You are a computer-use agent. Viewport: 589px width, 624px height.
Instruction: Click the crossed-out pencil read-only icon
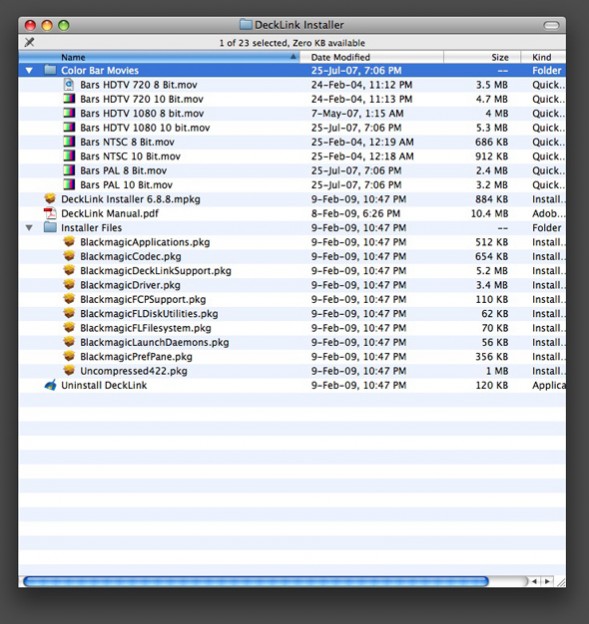tap(29, 42)
